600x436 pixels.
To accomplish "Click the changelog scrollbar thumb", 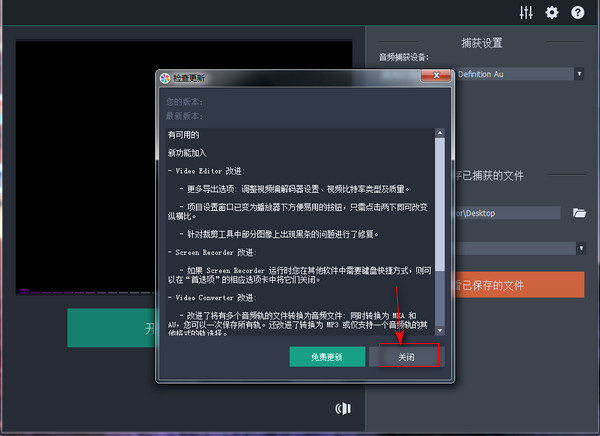I will (x=440, y=205).
